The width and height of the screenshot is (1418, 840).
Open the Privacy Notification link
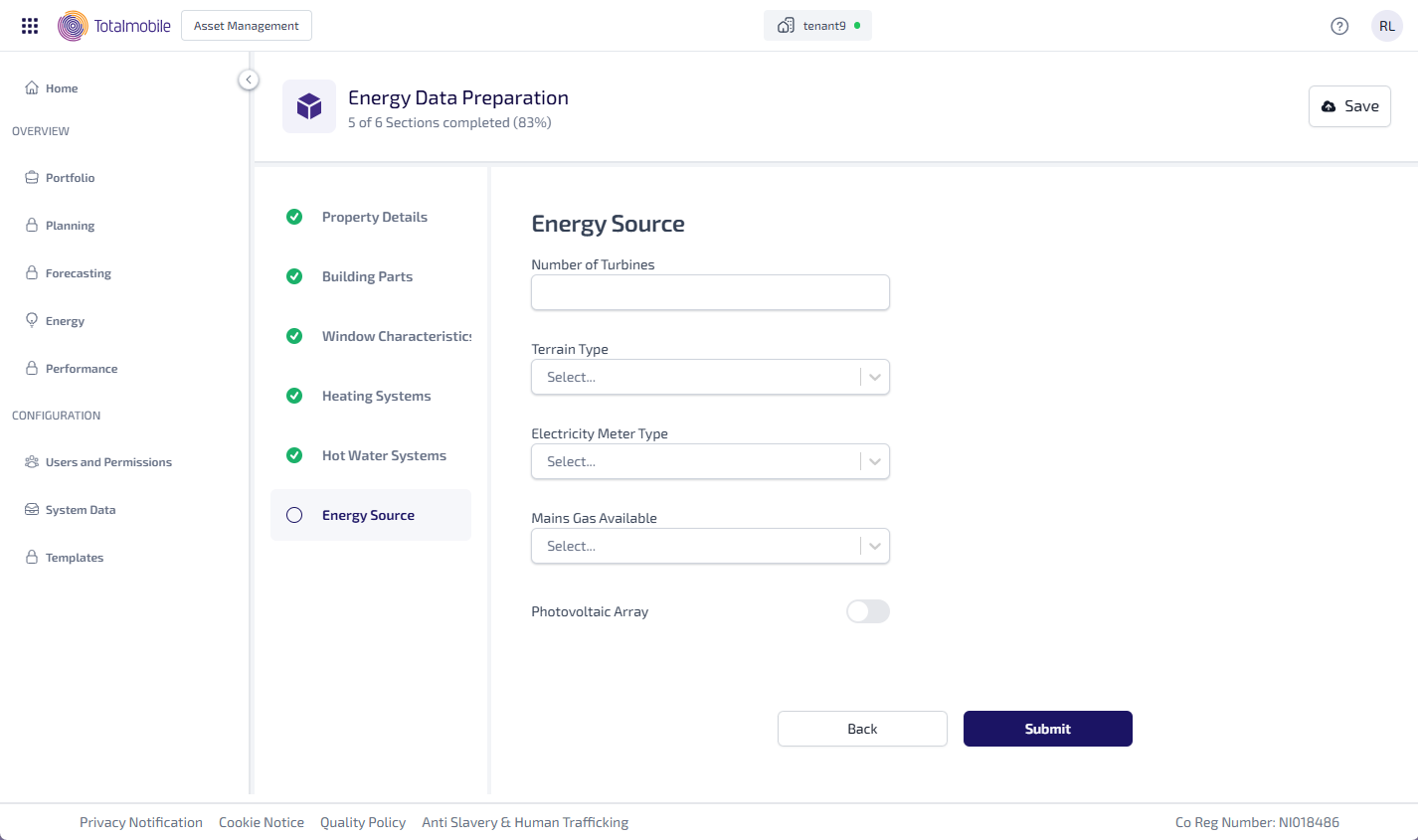pyautogui.click(x=141, y=822)
